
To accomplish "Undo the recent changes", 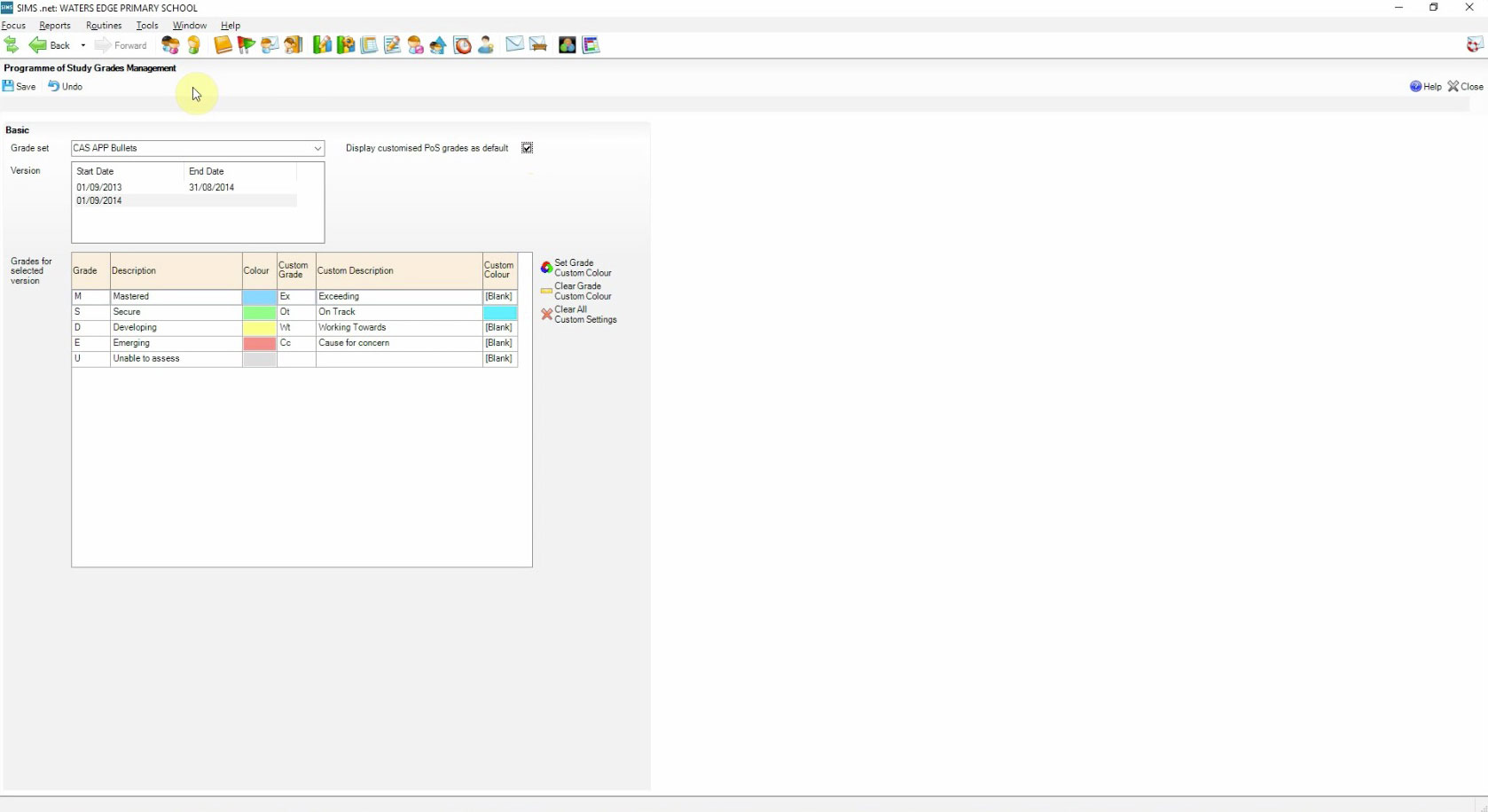I will (x=65, y=86).
